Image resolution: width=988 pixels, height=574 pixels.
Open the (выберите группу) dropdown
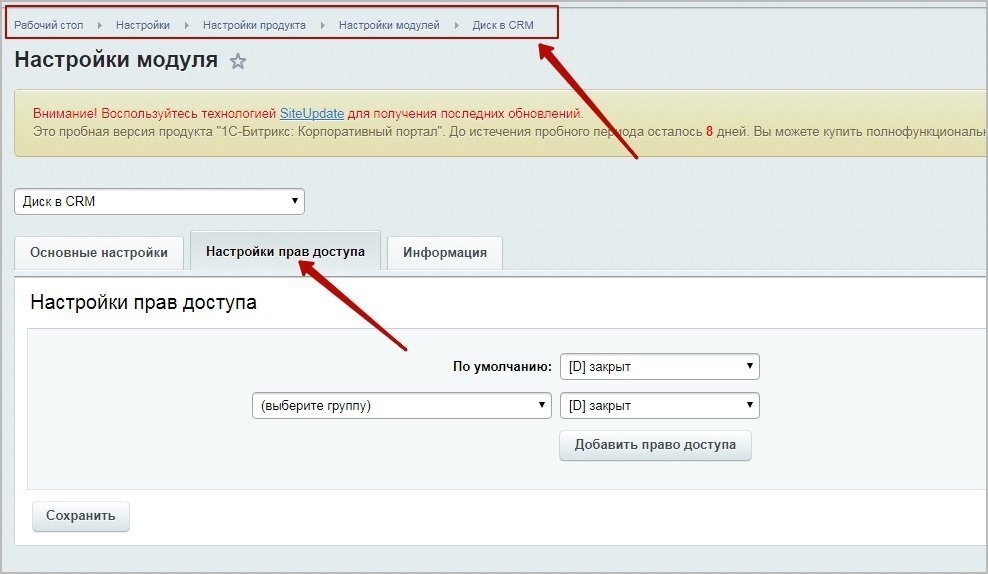[x=401, y=406]
